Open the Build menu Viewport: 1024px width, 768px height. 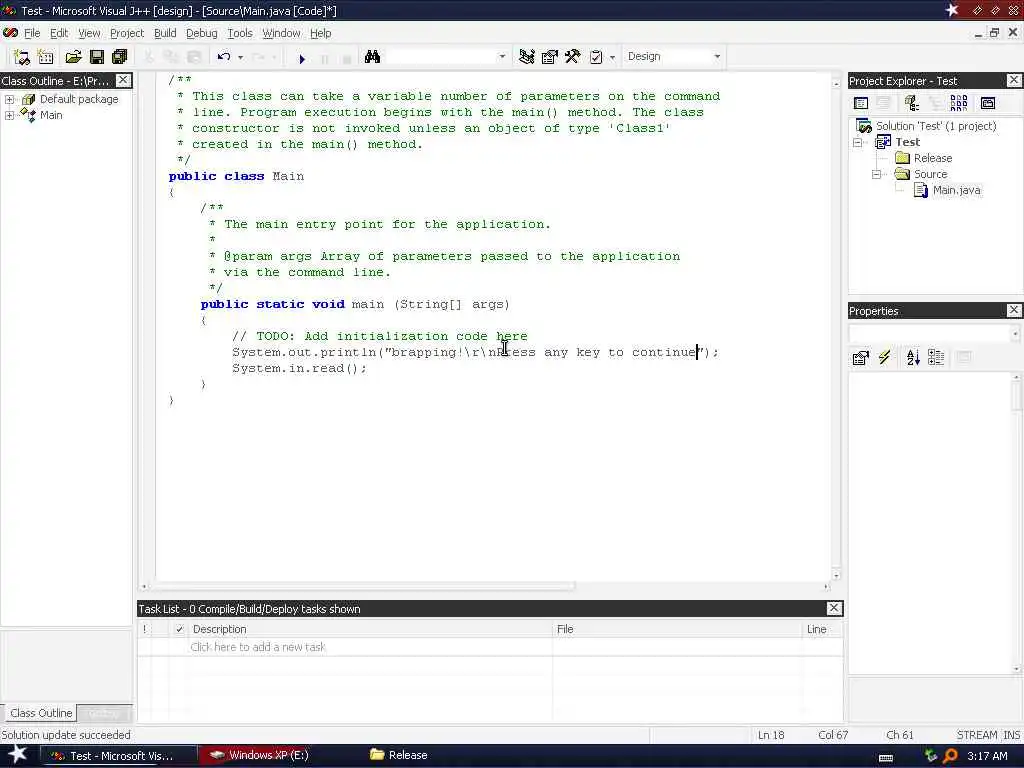[165, 33]
